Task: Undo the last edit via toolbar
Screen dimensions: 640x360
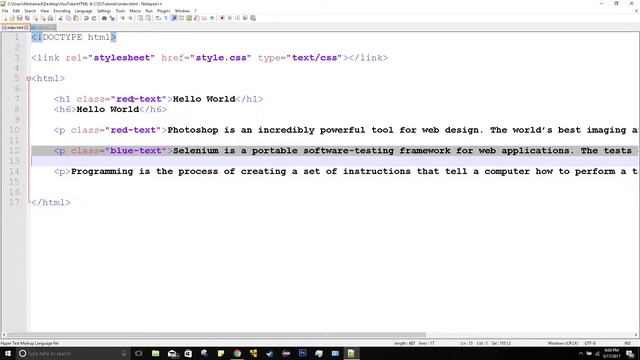Action: point(86,18)
